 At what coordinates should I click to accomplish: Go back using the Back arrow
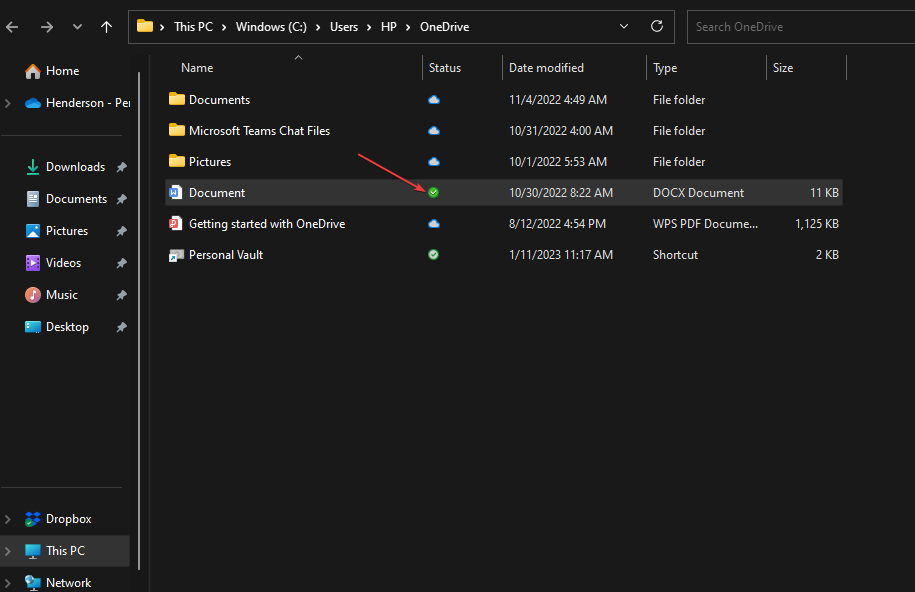[x=12, y=27]
